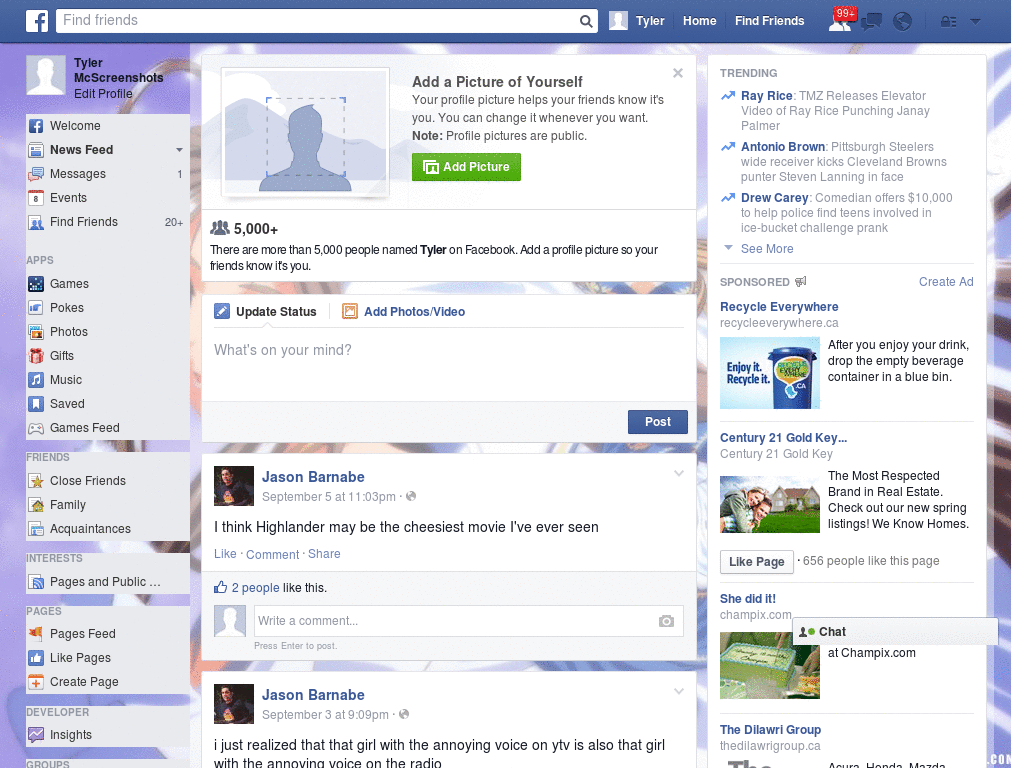Open the Drew Carey trending topic
The height and width of the screenshot is (768, 1024).
point(775,198)
